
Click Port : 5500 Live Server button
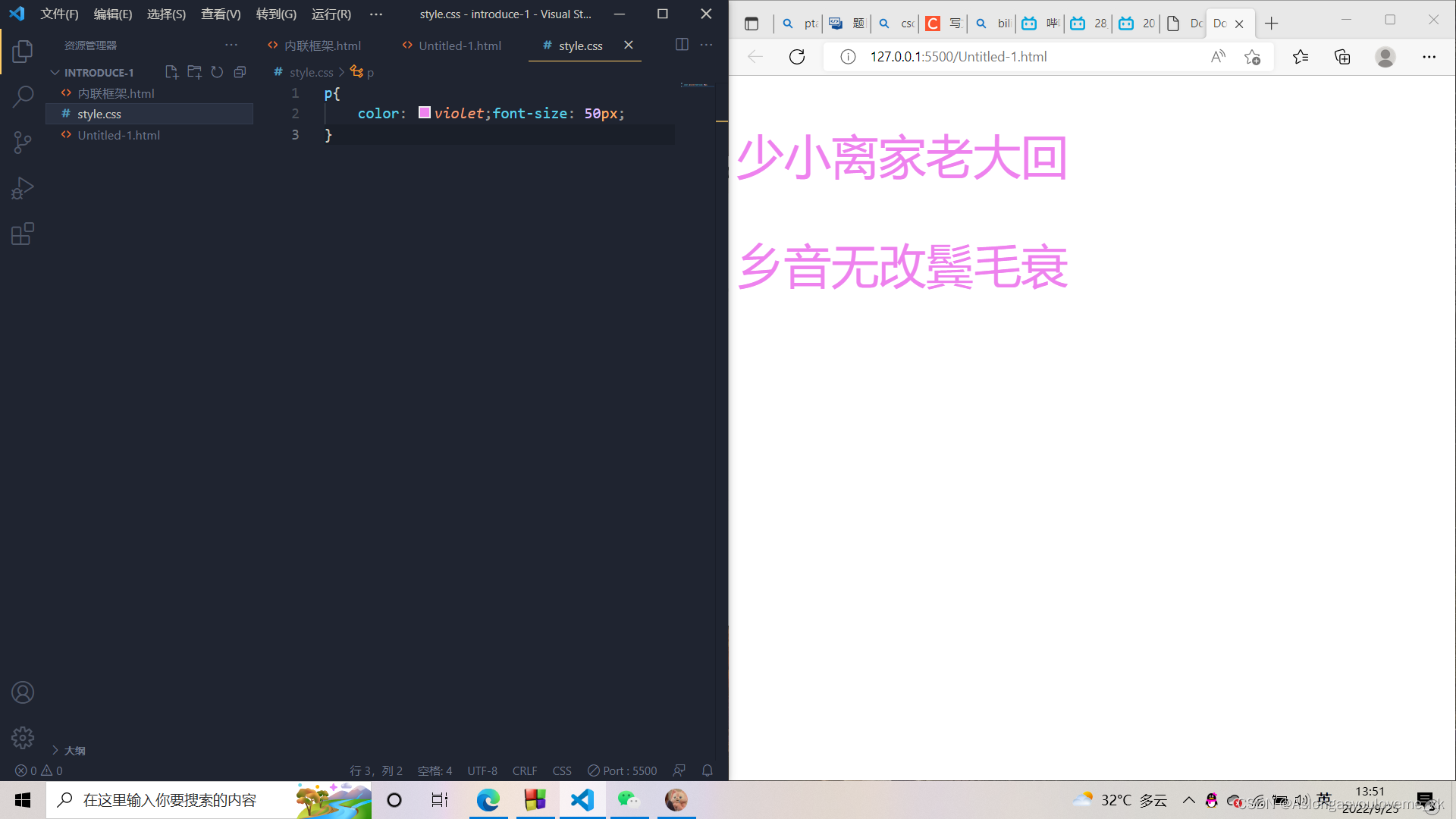pos(622,770)
